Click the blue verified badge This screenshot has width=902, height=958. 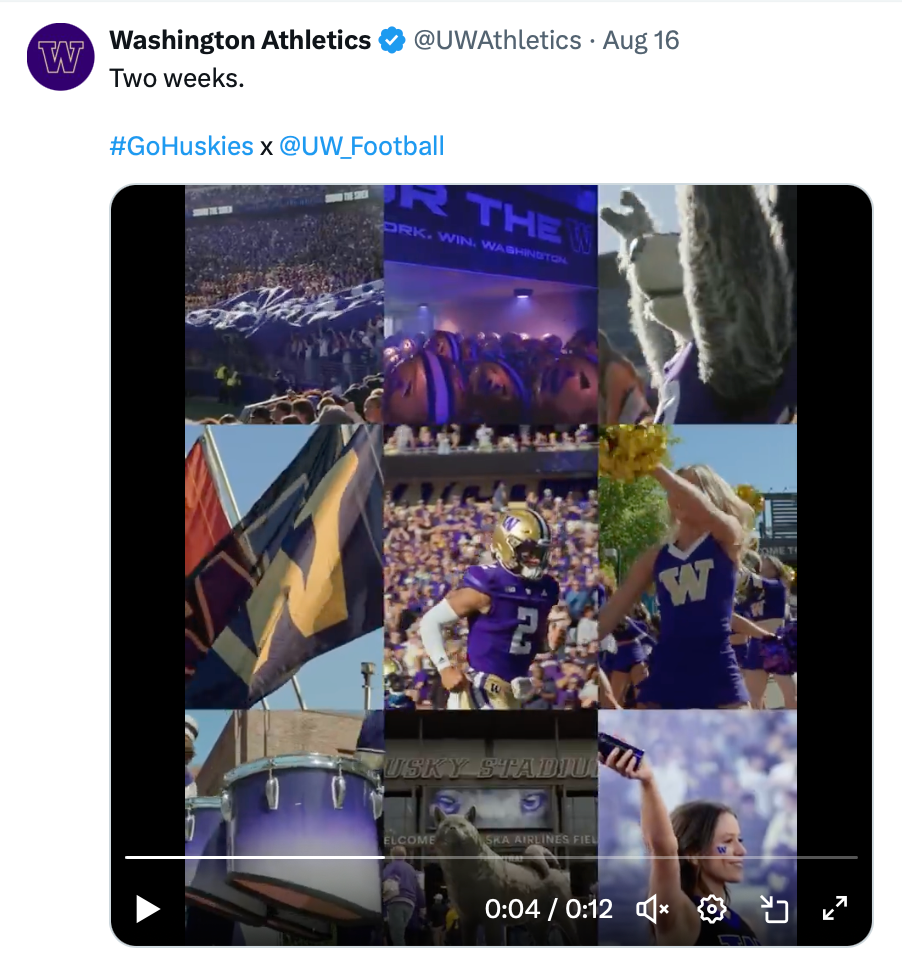point(391,41)
